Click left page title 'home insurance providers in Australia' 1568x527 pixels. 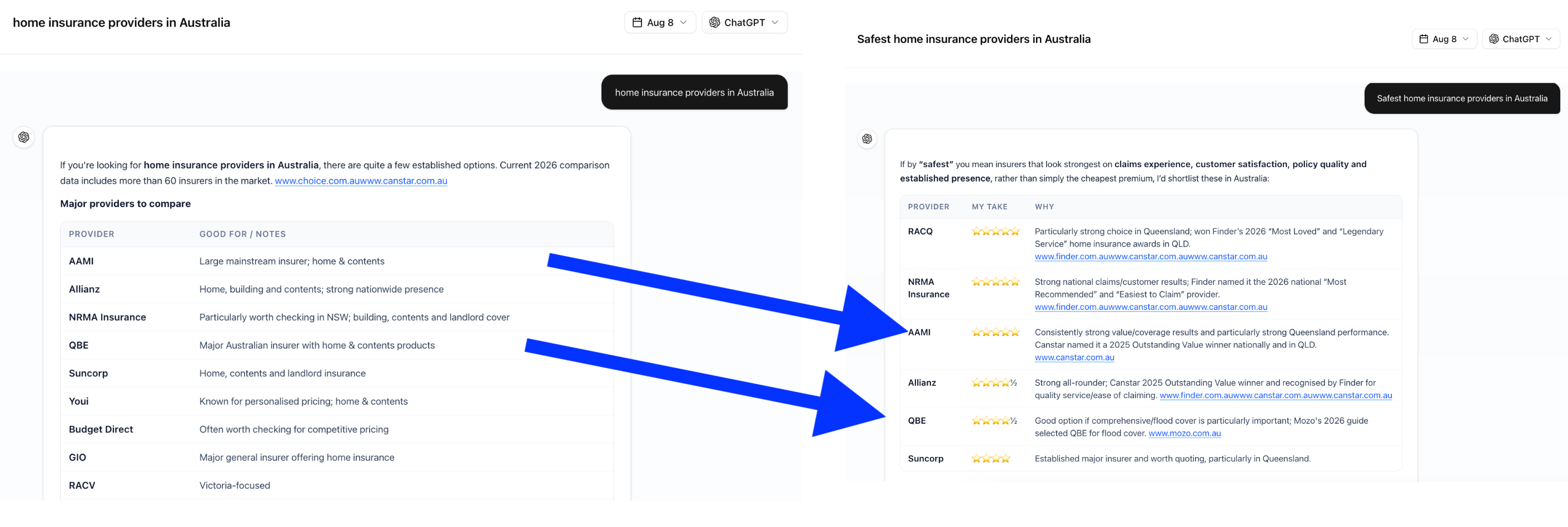click(121, 22)
